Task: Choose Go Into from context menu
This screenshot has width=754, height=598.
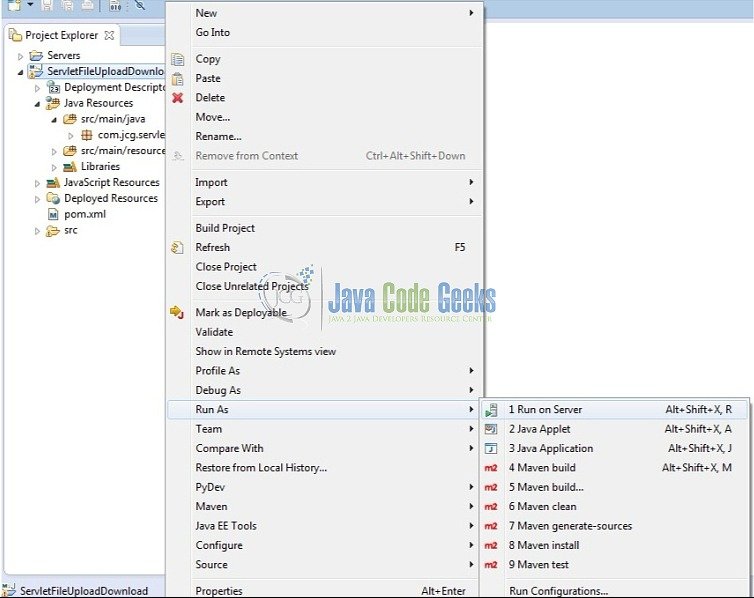Action: (x=325, y=32)
